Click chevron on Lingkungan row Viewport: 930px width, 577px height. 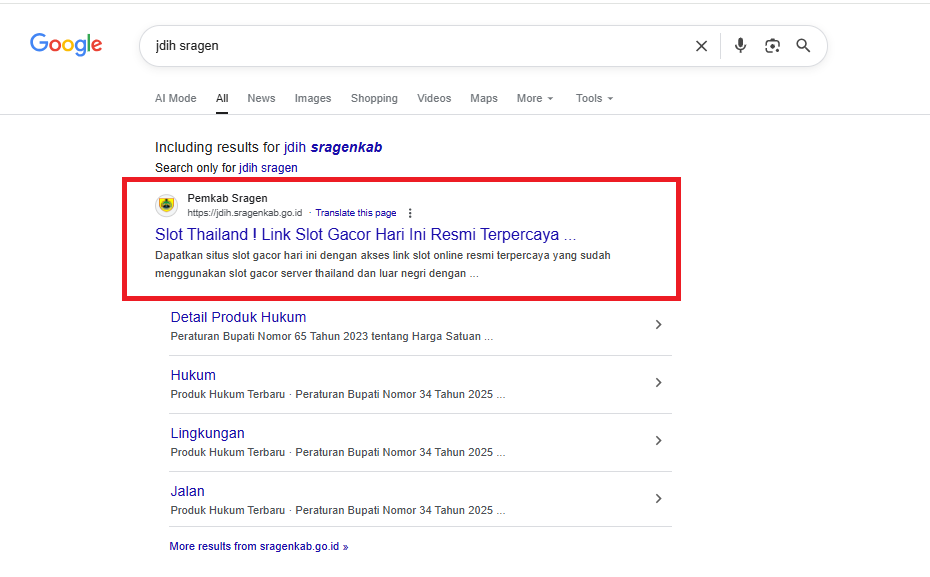[658, 441]
